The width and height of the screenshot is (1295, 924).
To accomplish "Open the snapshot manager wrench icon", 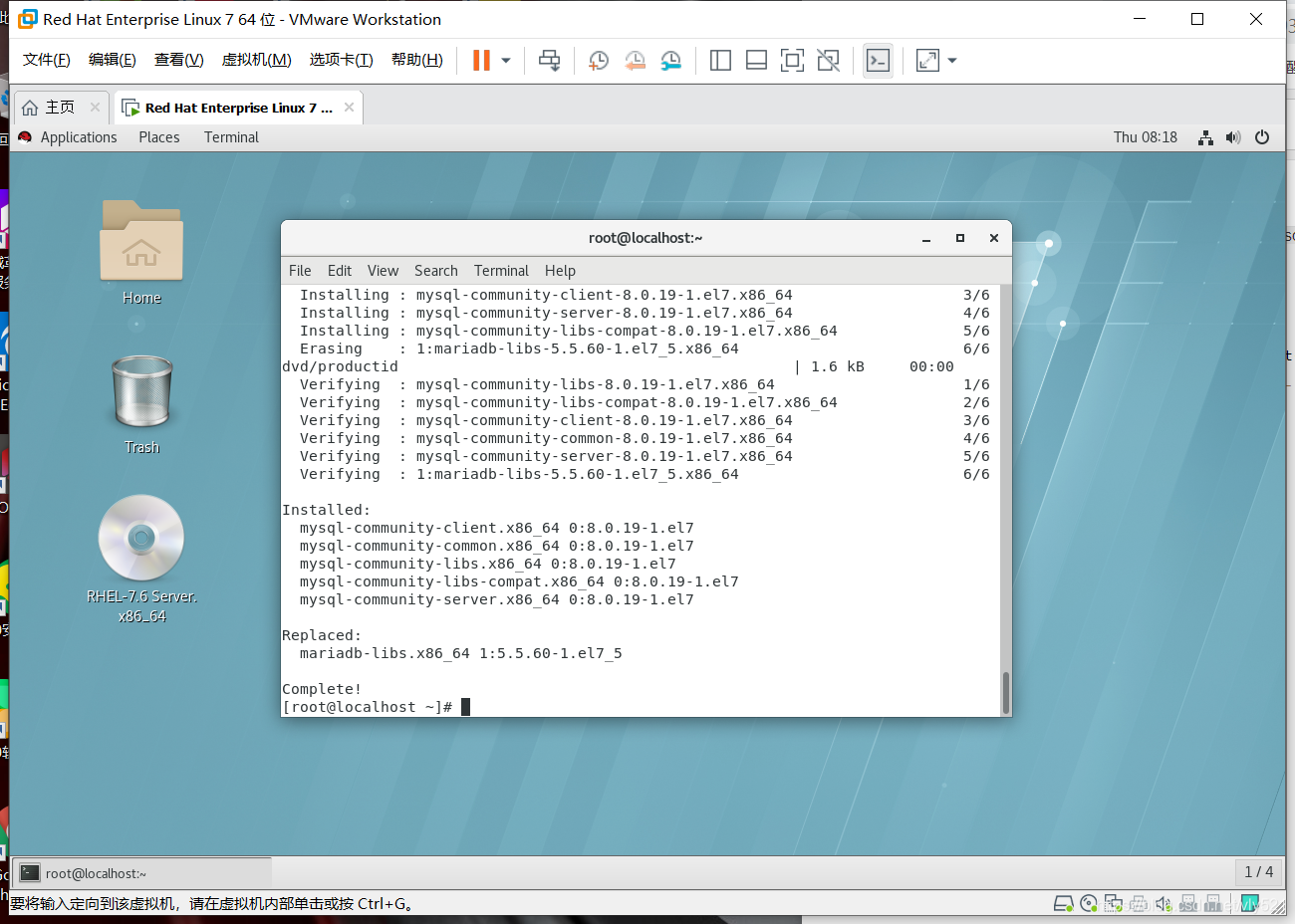I will point(671,61).
